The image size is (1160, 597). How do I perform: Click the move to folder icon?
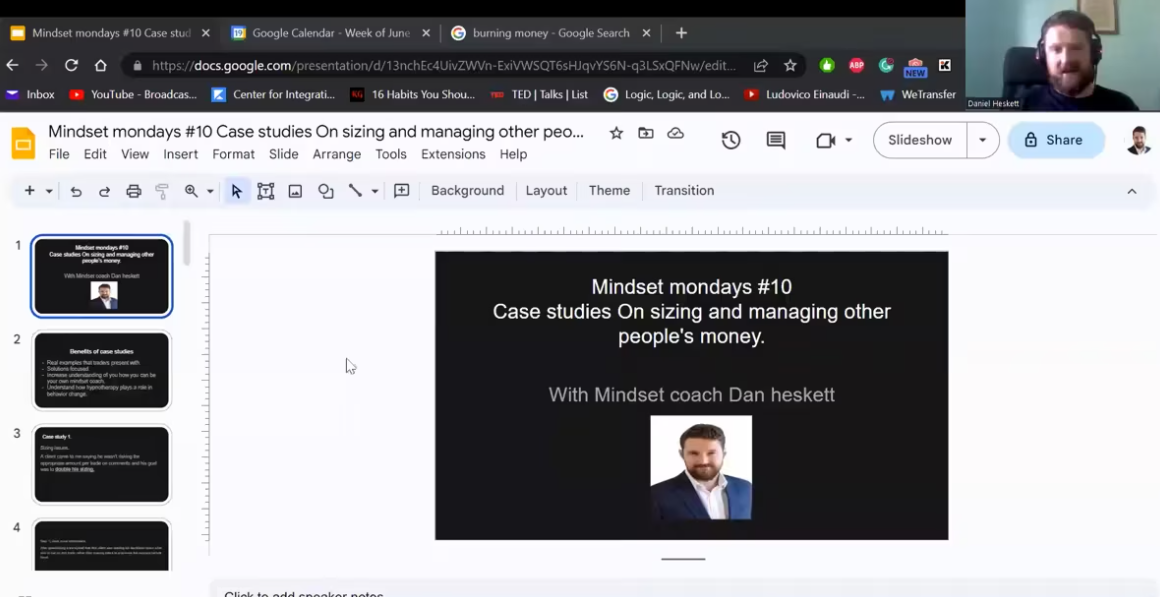[x=646, y=133]
